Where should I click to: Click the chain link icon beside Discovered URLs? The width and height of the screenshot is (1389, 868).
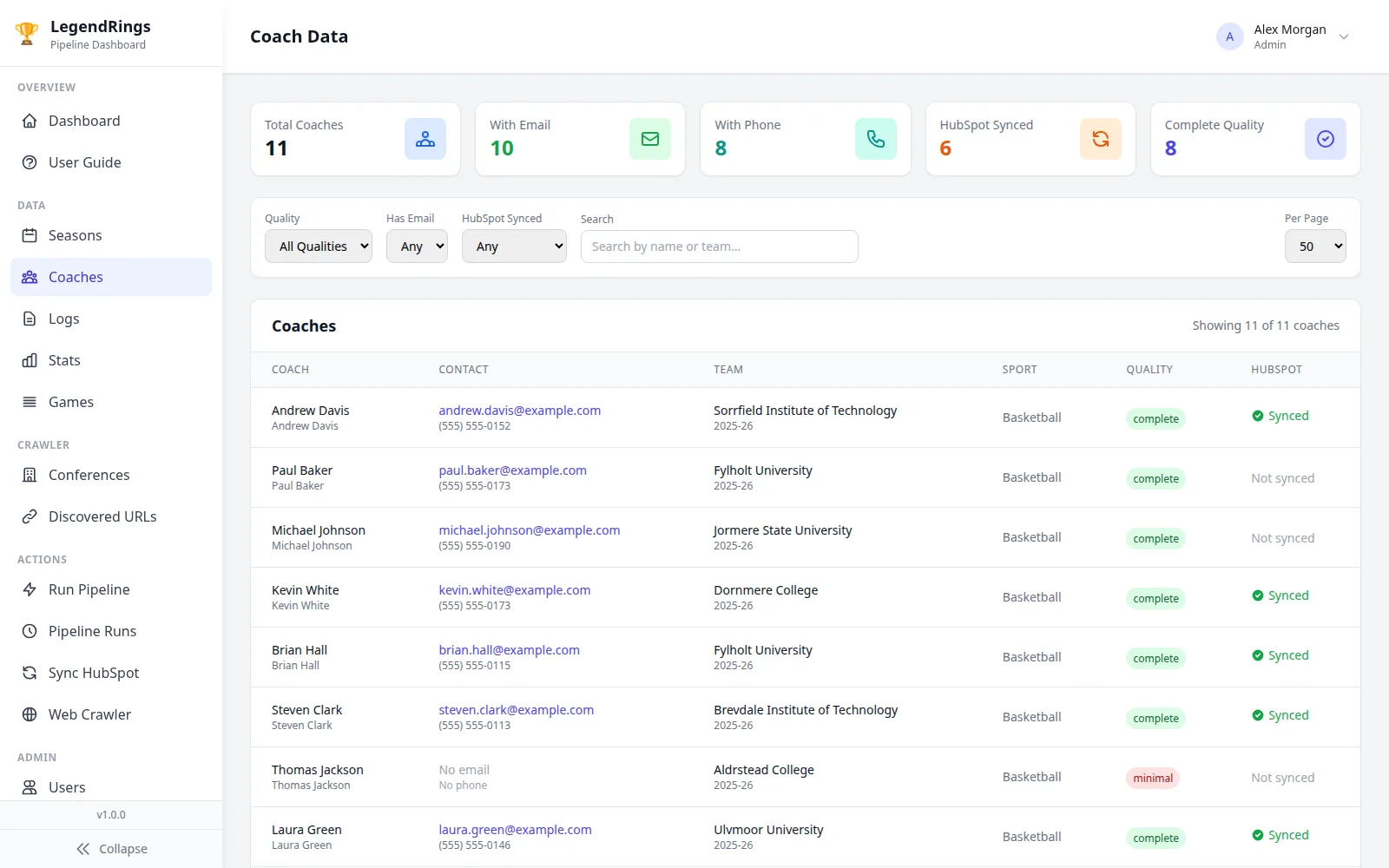click(x=30, y=516)
